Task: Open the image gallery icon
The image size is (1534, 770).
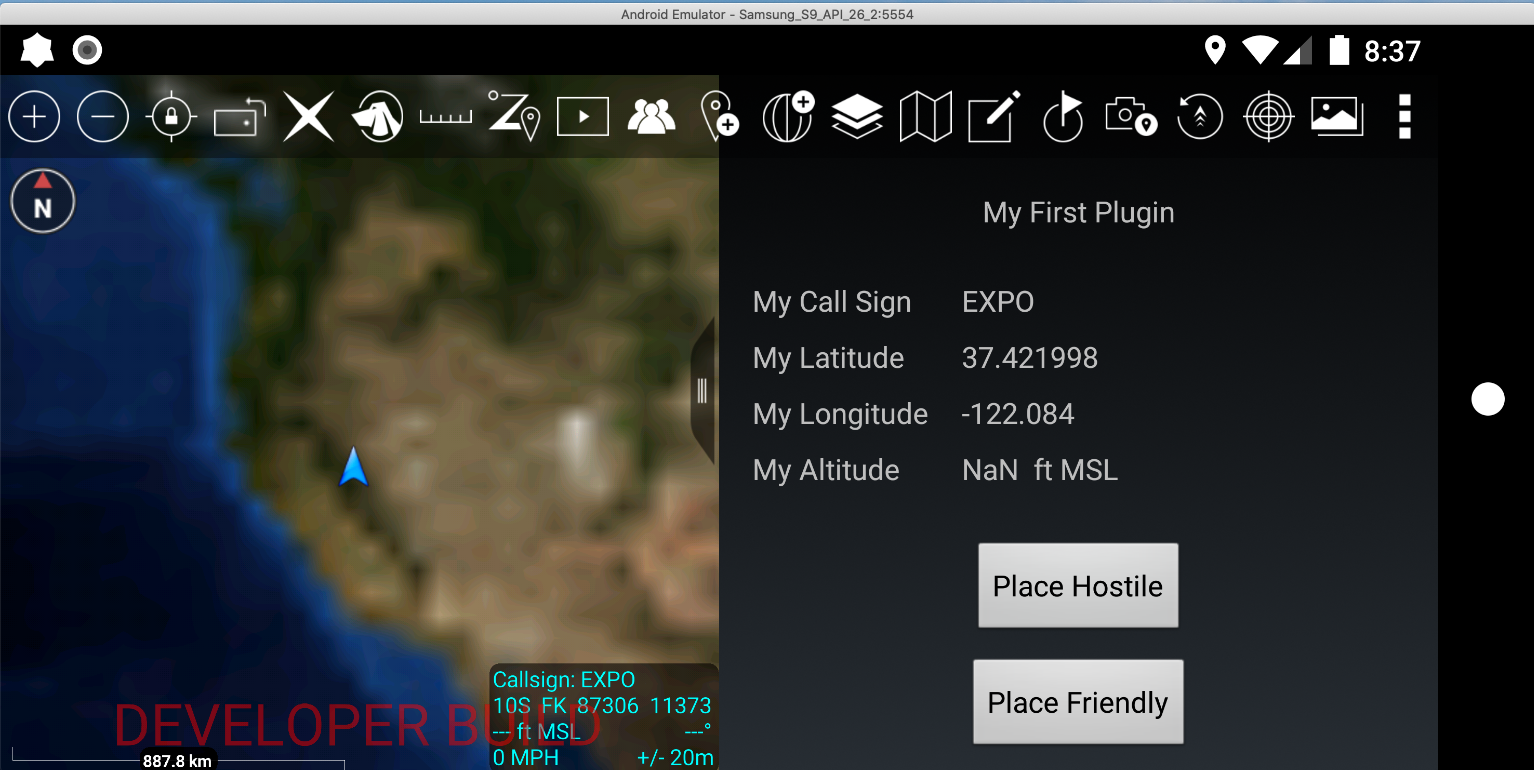Action: click(1337, 116)
